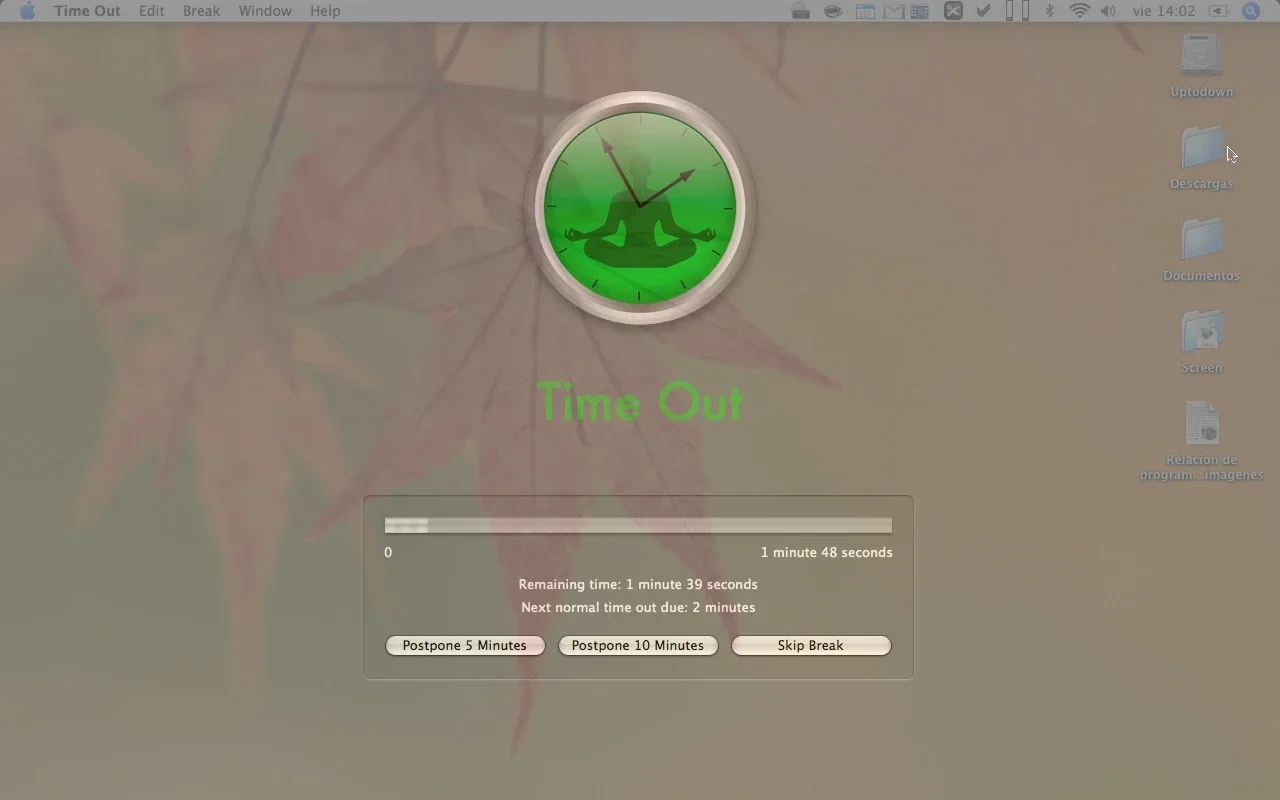The height and width of the screenshot is (800, 1280).
Task: Open the Wi-Fi status menu
Action: 1079,11
